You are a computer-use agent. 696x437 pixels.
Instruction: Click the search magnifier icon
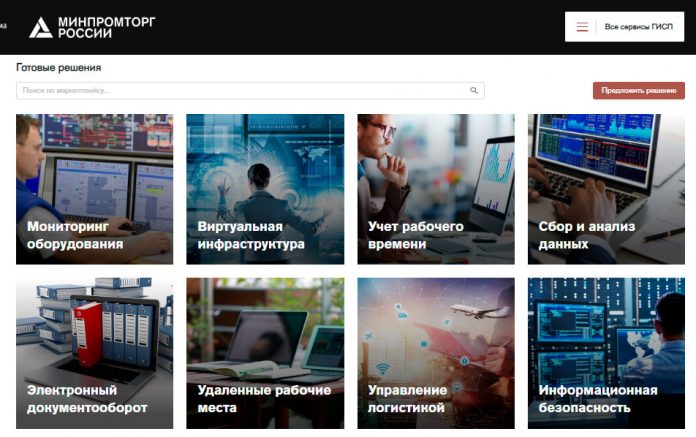coord(474,91)
